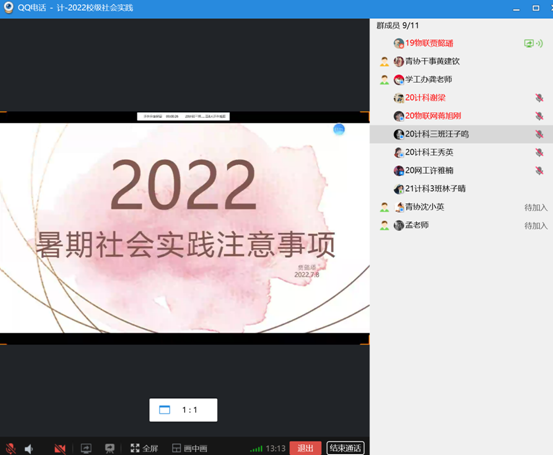Select member 孟老师
Screen dimensions: 553x455
click(x=461, y=225)
